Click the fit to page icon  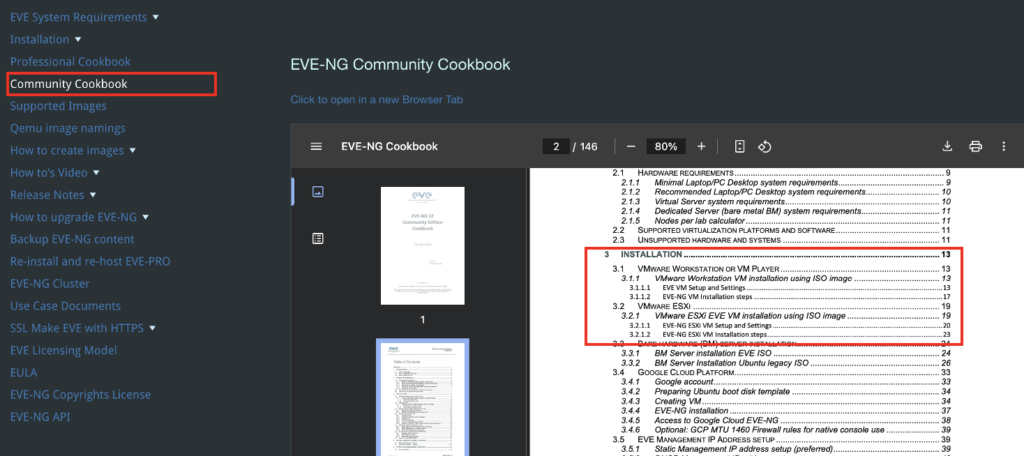pyautogui.click(x=739, y=146)
